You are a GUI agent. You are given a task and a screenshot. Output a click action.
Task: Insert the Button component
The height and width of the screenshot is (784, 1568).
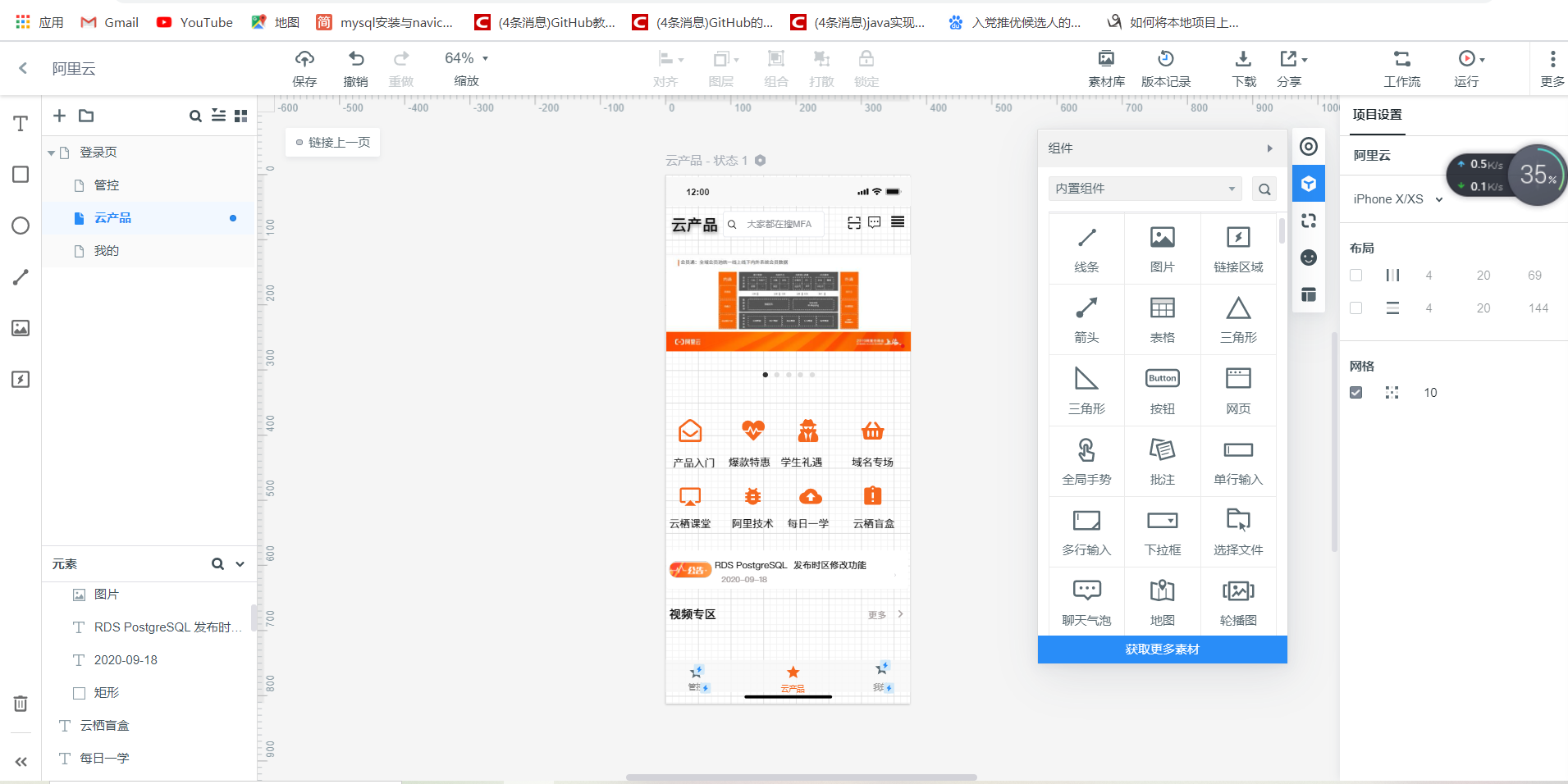[x=1163, y=391]
